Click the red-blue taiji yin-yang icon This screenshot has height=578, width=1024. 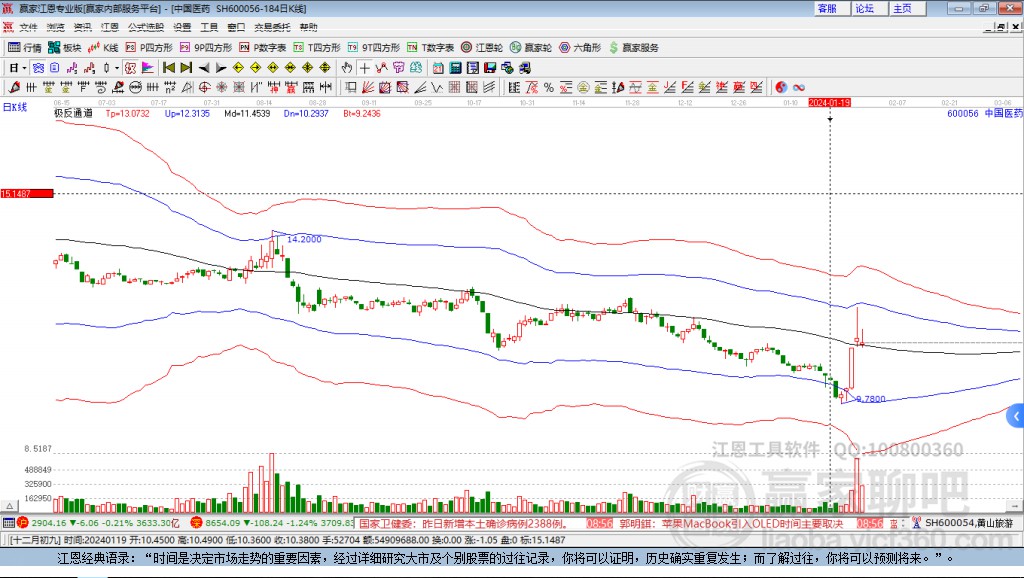[x=781, y=88]
